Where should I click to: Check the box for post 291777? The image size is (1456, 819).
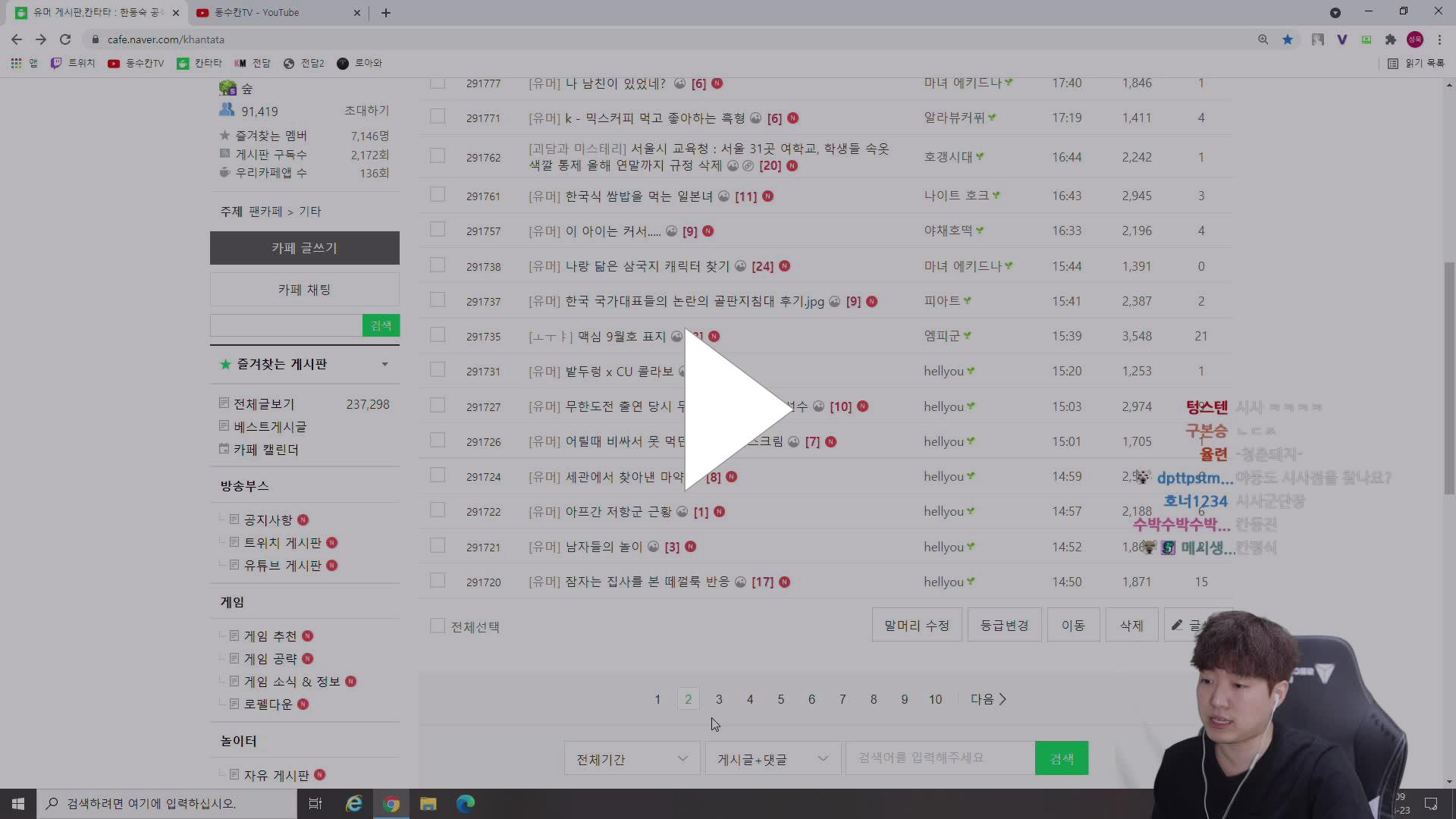pyautogui.click(x=438, y=83)
